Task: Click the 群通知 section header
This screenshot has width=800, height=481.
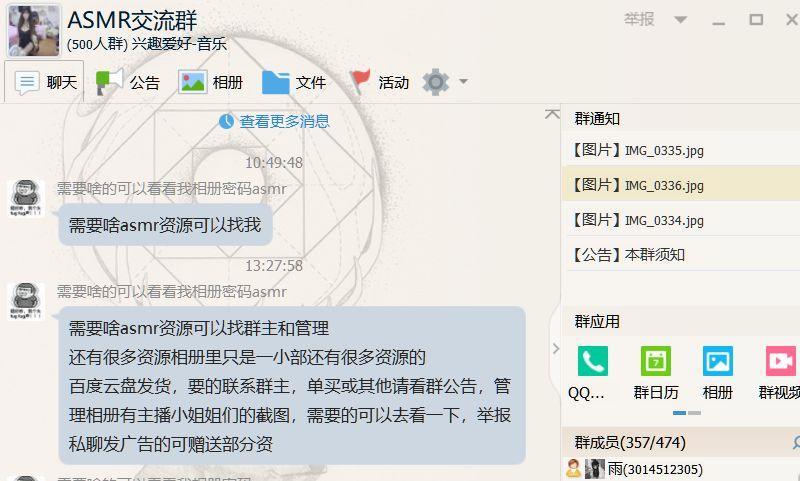Action: point(597,119)
